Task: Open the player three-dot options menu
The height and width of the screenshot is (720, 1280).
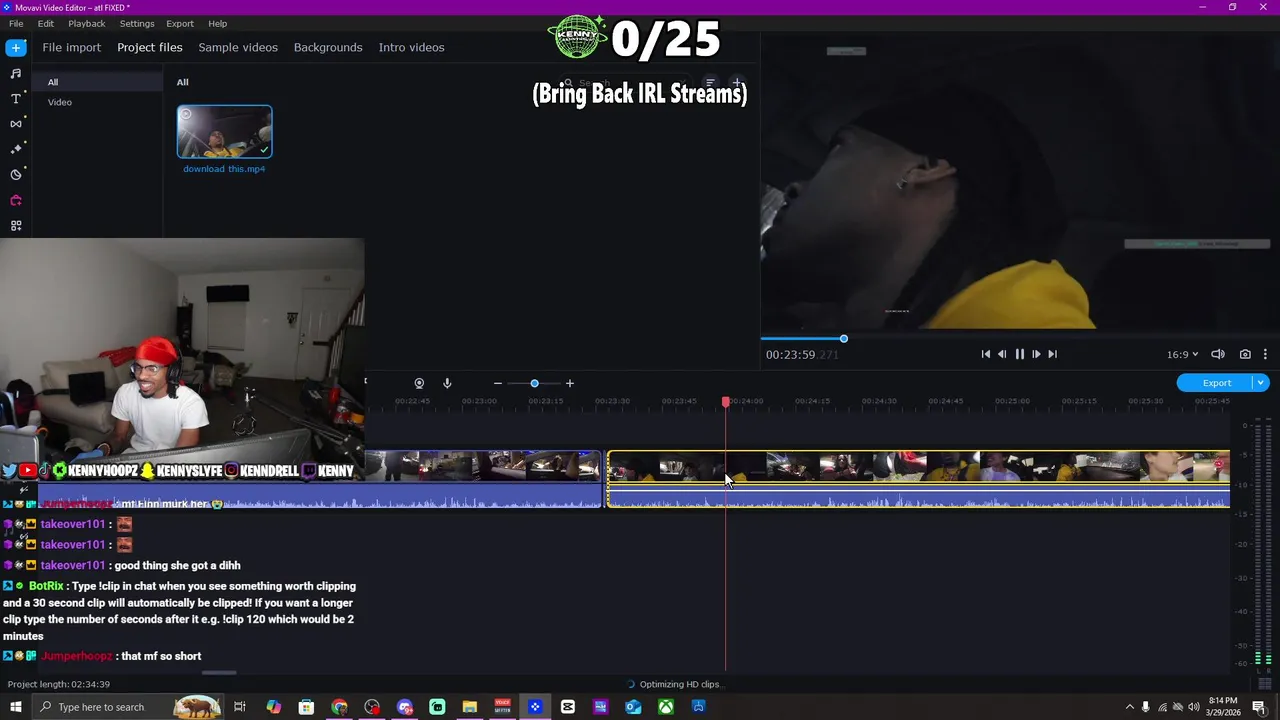Action: point(1265,354)
